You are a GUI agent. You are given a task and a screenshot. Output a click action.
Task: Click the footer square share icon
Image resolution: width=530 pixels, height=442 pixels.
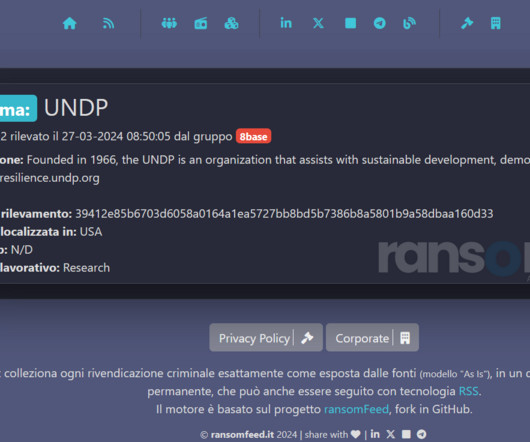coord(406,434)
